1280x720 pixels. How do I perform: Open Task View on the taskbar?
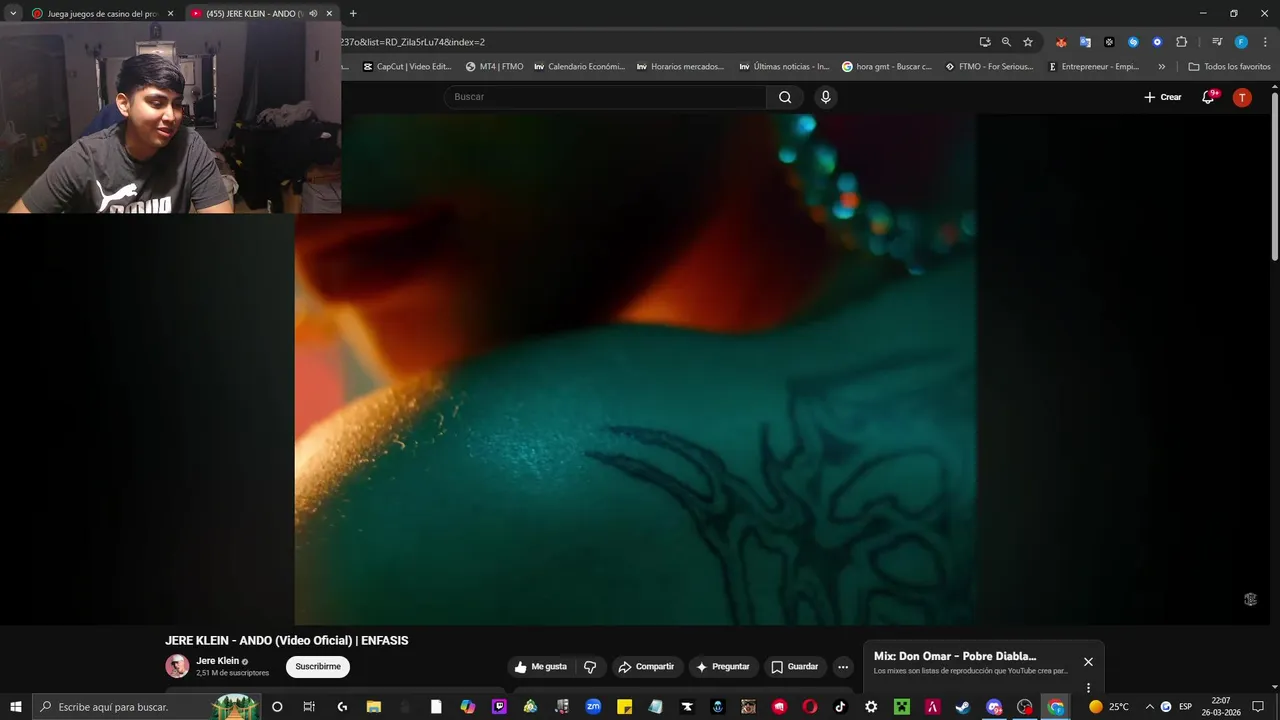coord(309,707)
